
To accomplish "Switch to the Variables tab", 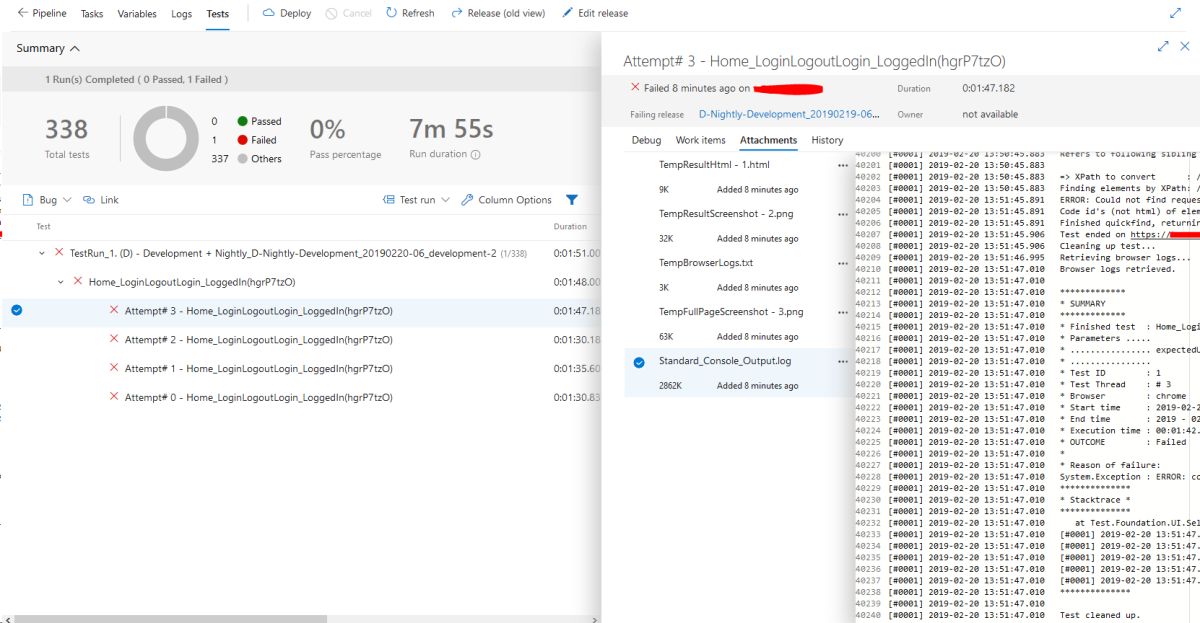I will tap(137, 14).
